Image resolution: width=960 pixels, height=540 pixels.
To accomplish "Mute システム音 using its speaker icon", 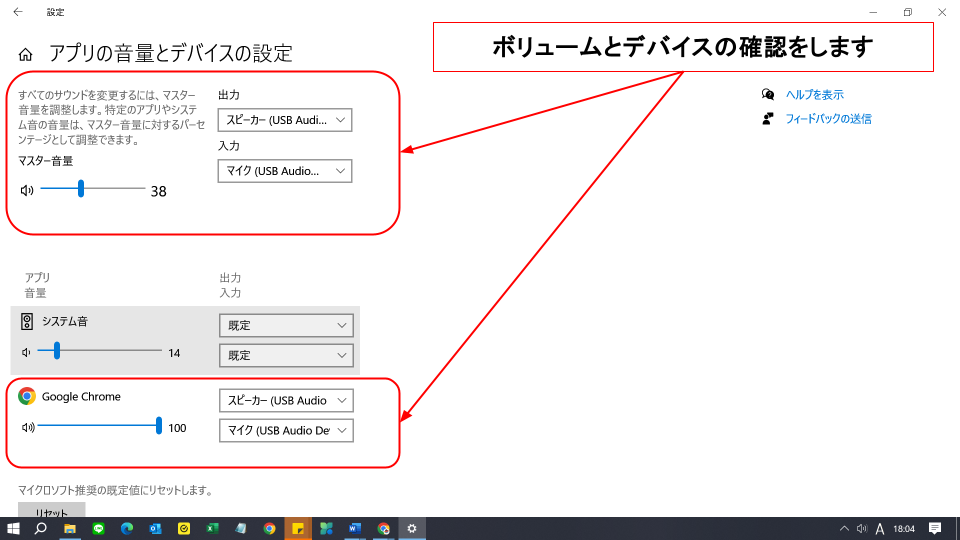I will (27, 352).
